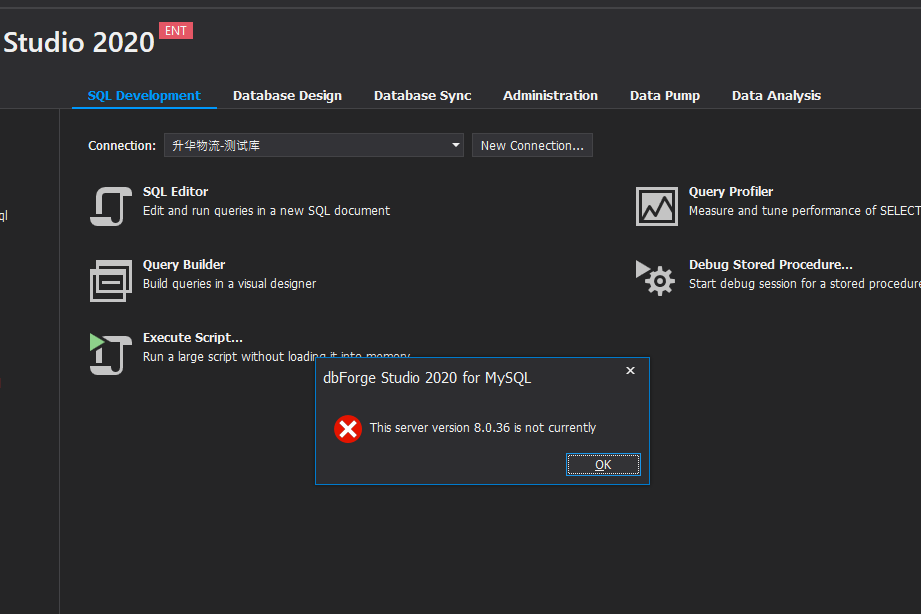Click the Debug Stored Procedure gear icon
This screenshot has height=614, width=921.
pos(656,278)
